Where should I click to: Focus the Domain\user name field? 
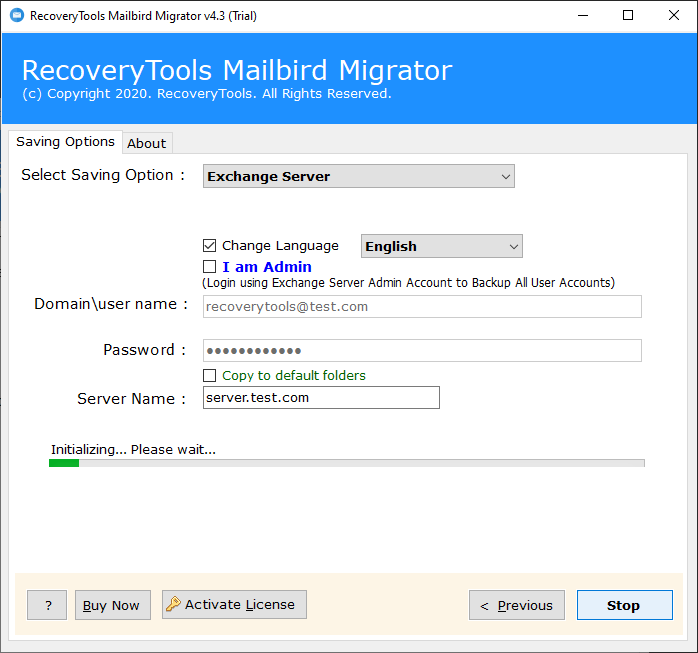(x=422, y=307)
